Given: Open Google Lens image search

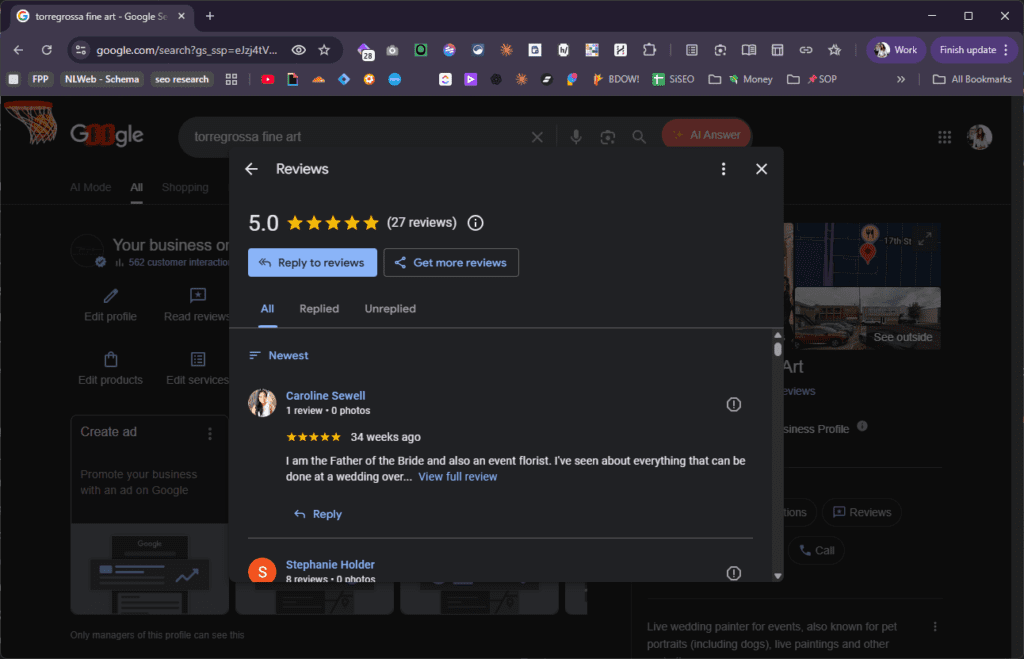Looking at the screenshot, I should [x=607, y=136].
